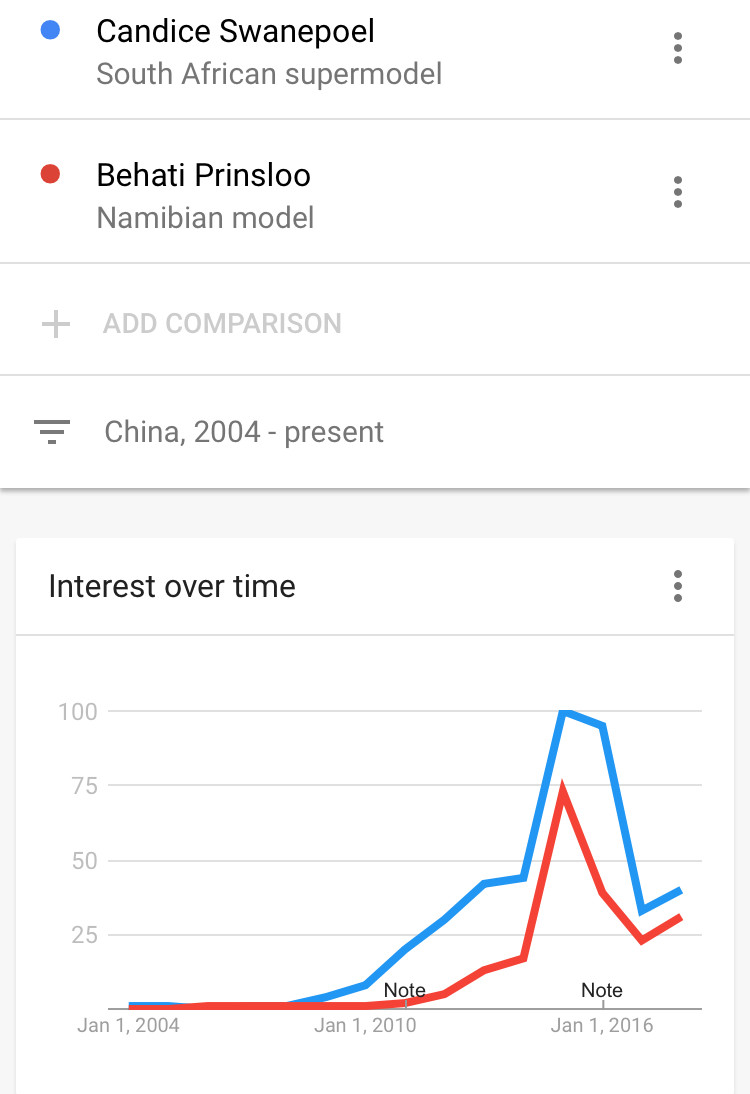Viewport: 750px width, 1094px height.
Task: Select the Behati Prinsloo search term
Action: pos(204,175)
